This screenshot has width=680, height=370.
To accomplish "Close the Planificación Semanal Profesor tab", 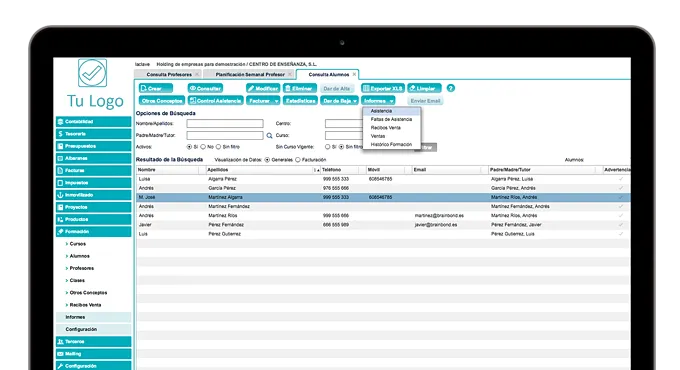I will pyautogui.click(x=290, y=74).
